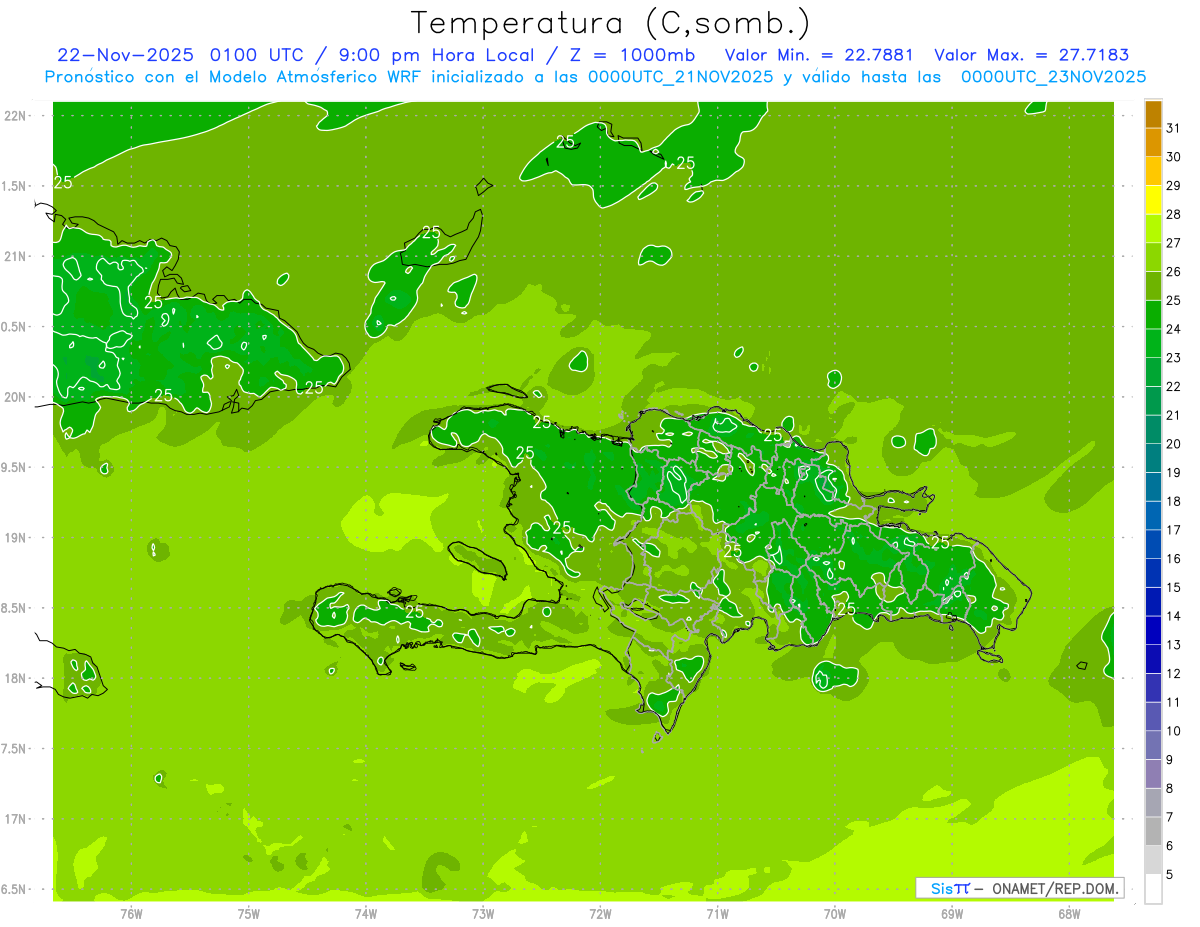Viewport: 1200px width, 927px height.
Task: Click the legend value label "10"
Action: coord(1174,731)
